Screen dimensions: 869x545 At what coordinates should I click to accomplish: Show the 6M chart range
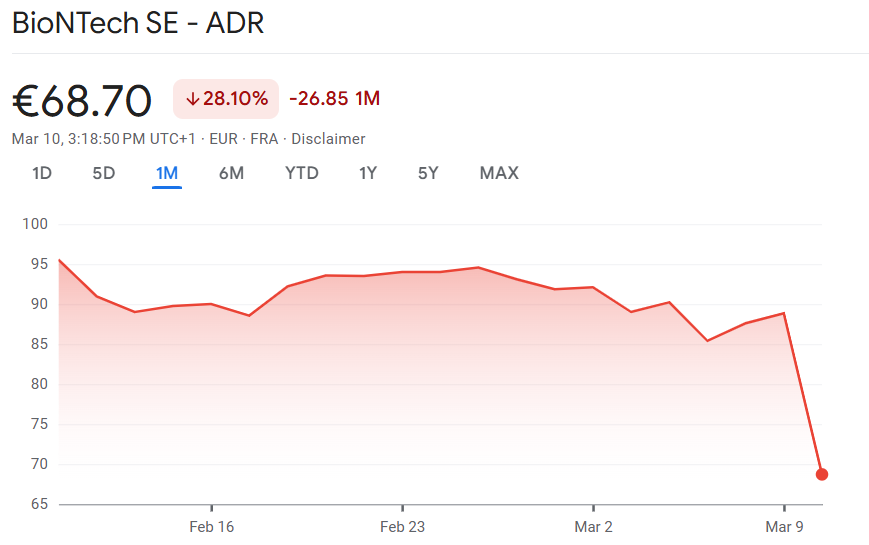pos(231,173)
